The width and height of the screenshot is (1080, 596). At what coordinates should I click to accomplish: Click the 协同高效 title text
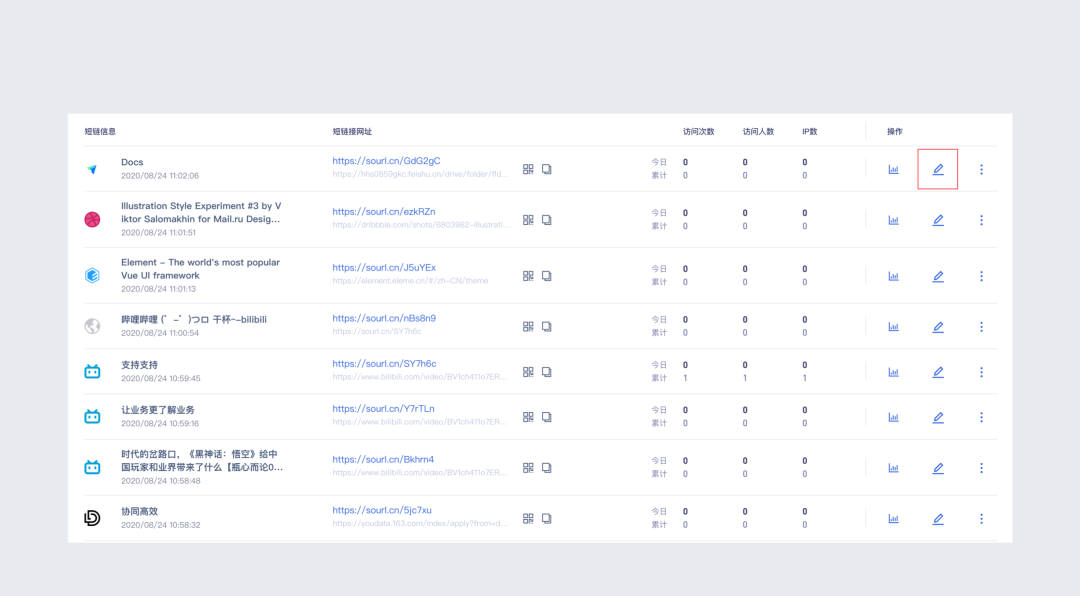(x=140, y=511)
